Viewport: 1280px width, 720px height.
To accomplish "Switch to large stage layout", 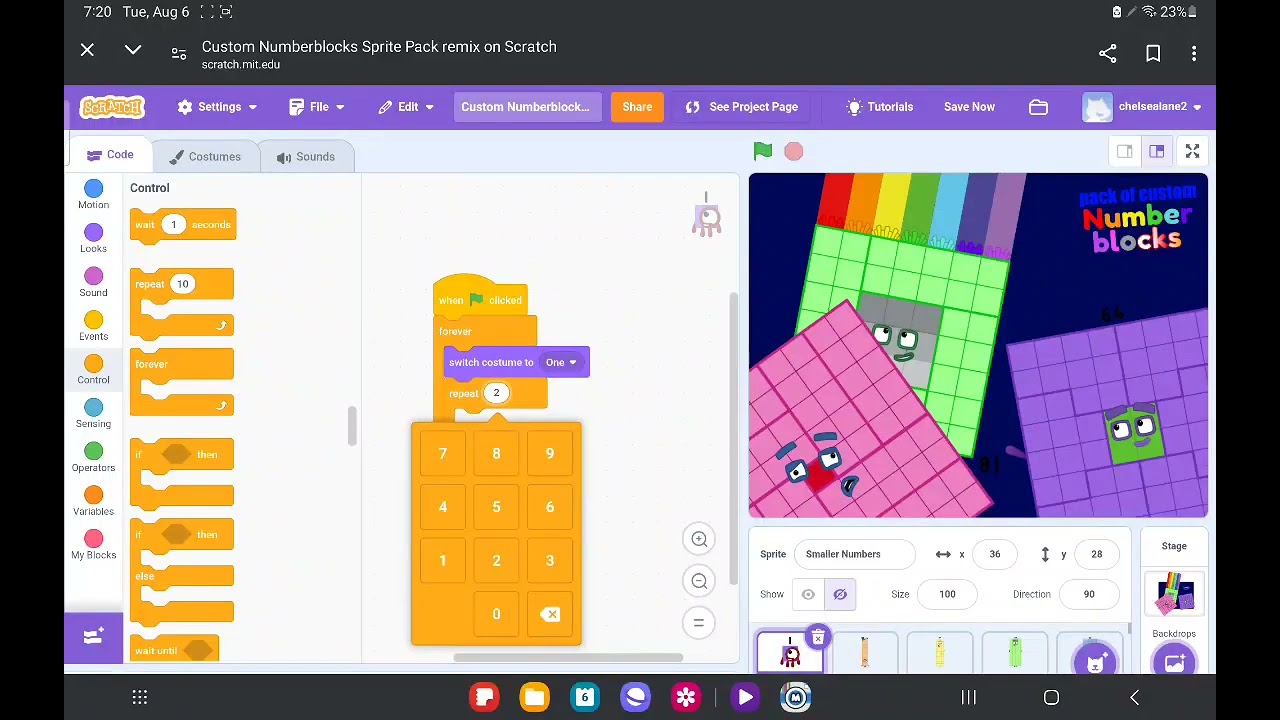I will [1157, 151].
